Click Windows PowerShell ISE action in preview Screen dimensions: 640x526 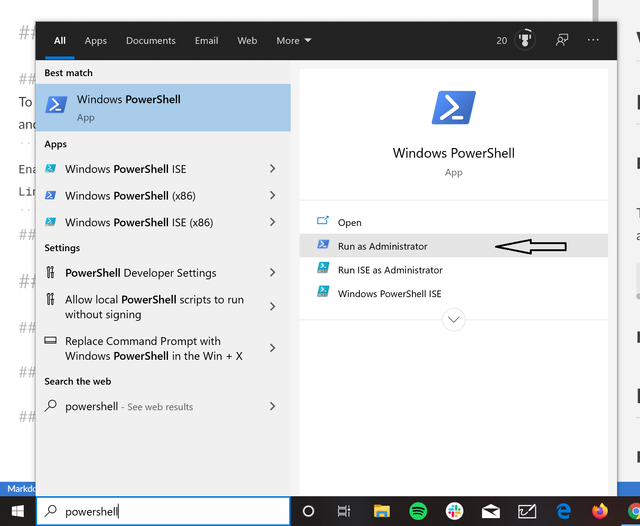pos(453,293)
